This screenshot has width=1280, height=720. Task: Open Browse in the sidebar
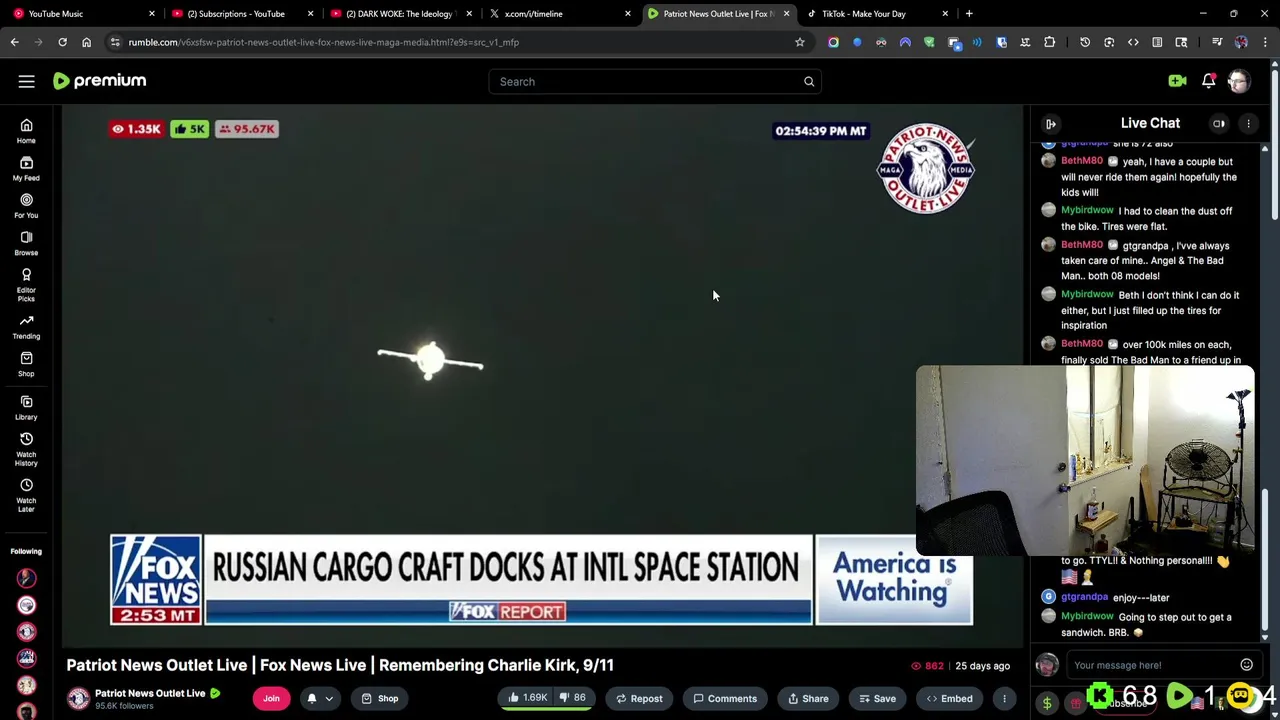tap(26, 243)
